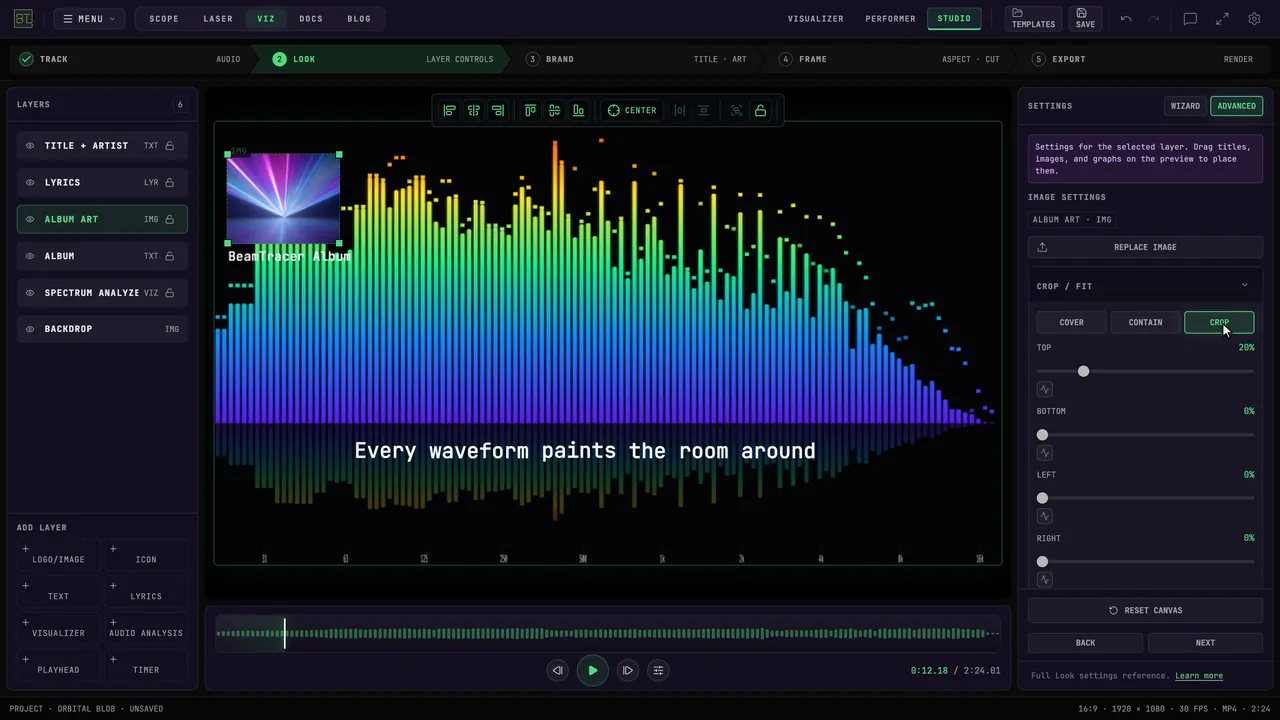Play the track preview
The height and width of the screenshot is (720, 1280).
point(593,670)
